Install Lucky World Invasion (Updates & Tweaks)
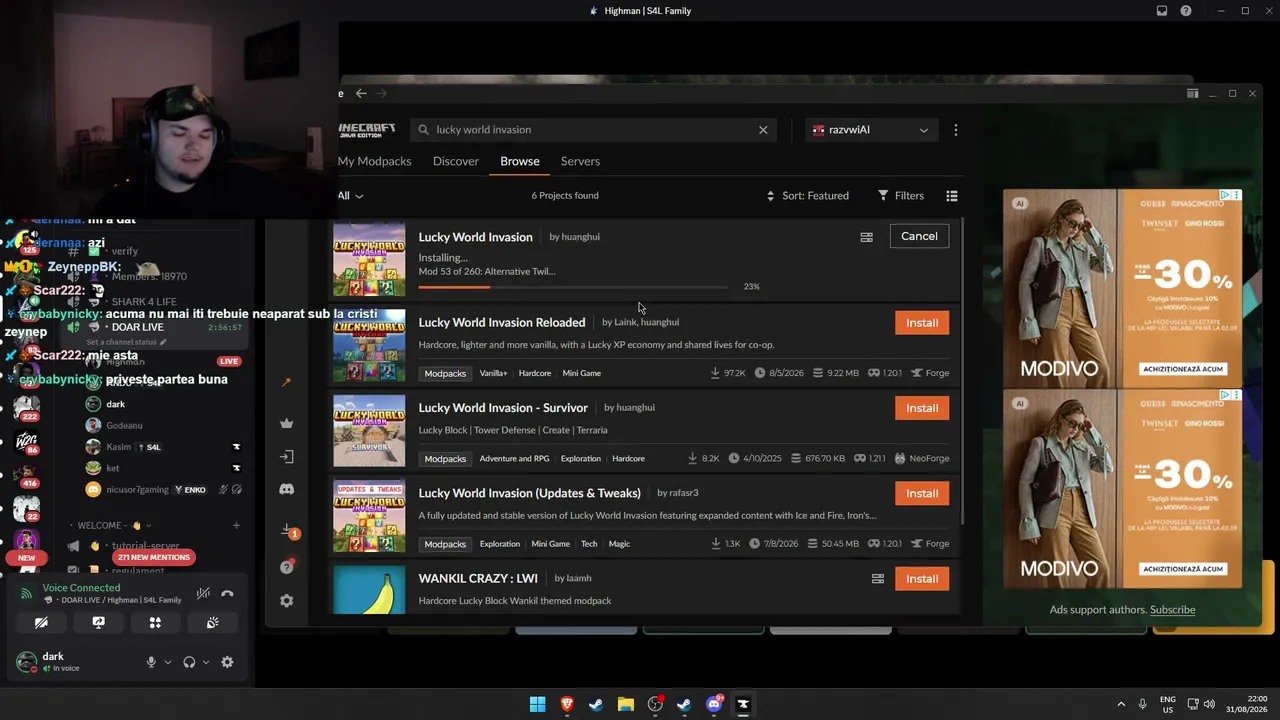Image resolution: width=1280 pixels, height=720 pixels. click(922, 493)
